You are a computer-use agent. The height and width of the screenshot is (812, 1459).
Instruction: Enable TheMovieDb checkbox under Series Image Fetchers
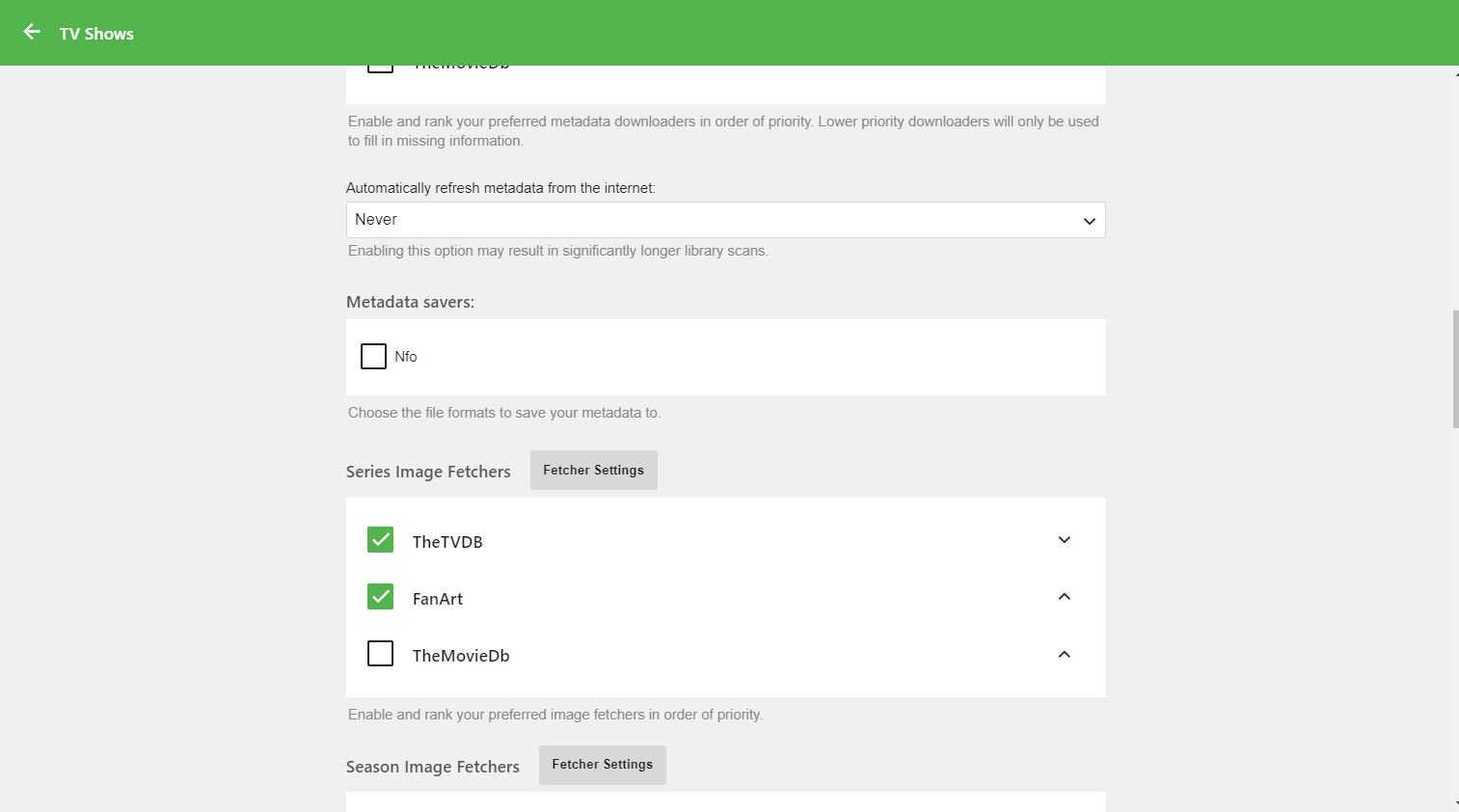click(x=380, y=654)
